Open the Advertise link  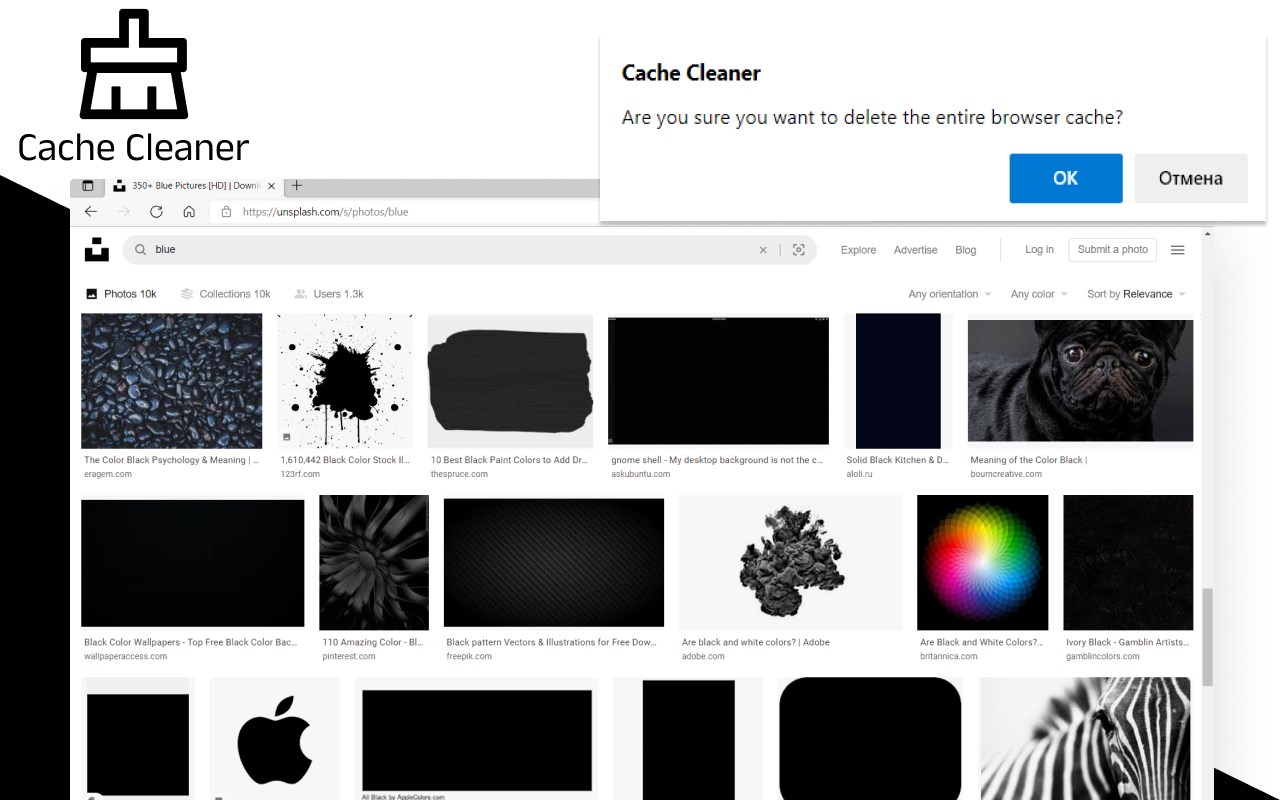point(916,250)
